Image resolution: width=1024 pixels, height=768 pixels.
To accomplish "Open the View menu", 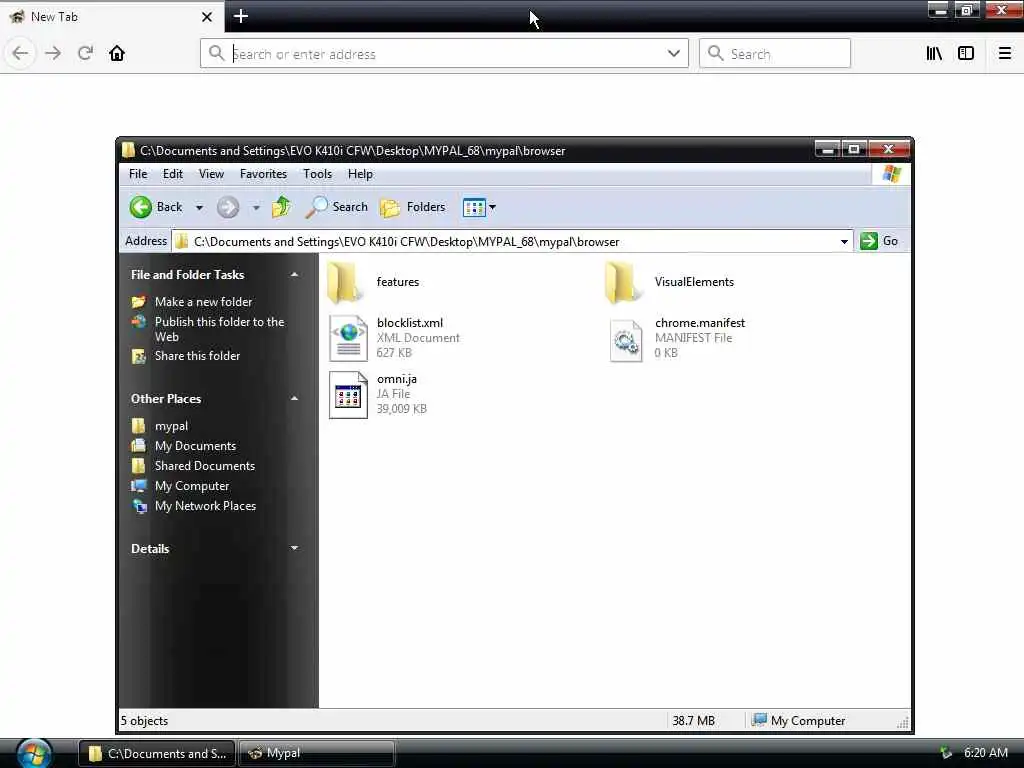I will (211, 174).
